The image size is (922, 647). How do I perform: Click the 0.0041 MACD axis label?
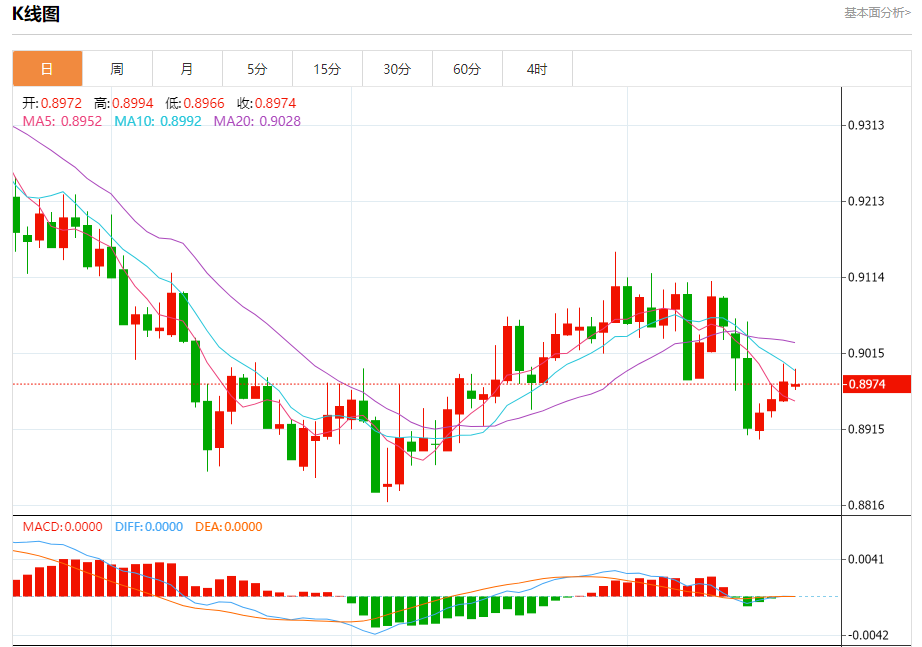coord(866,559)
